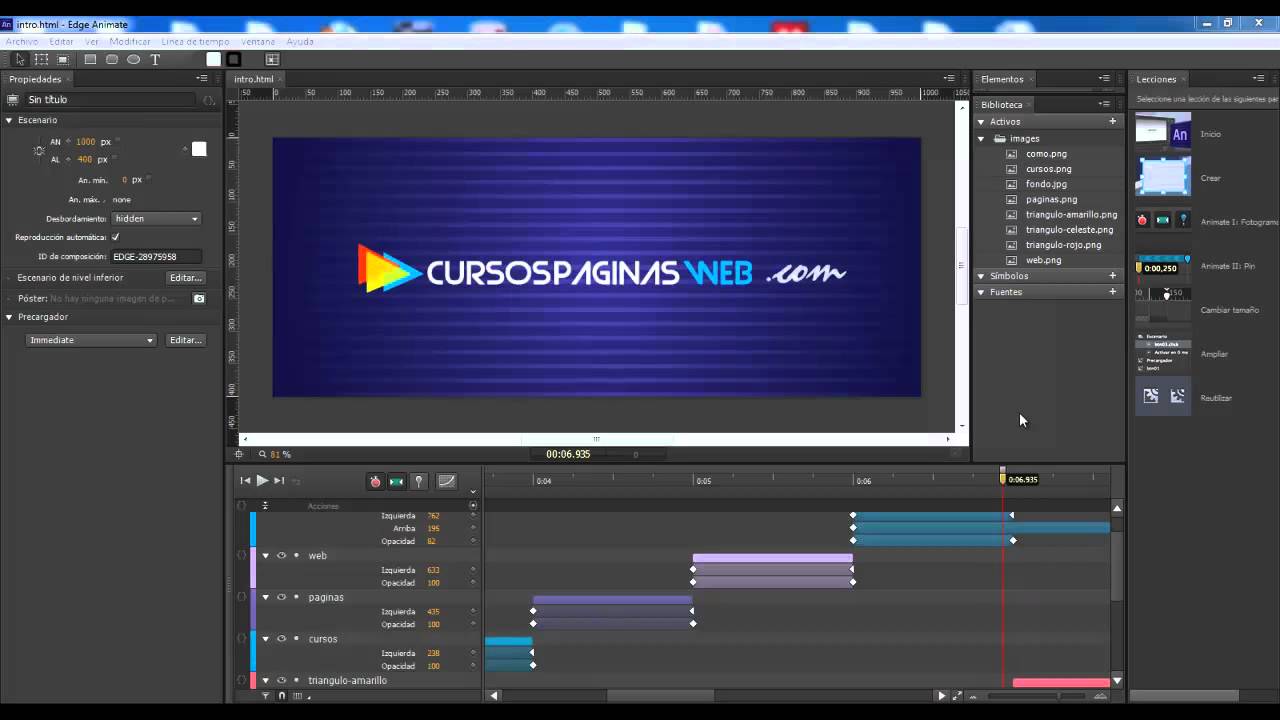Expand the Fuentes section
1280x720 pixels.
click(981, 292)
